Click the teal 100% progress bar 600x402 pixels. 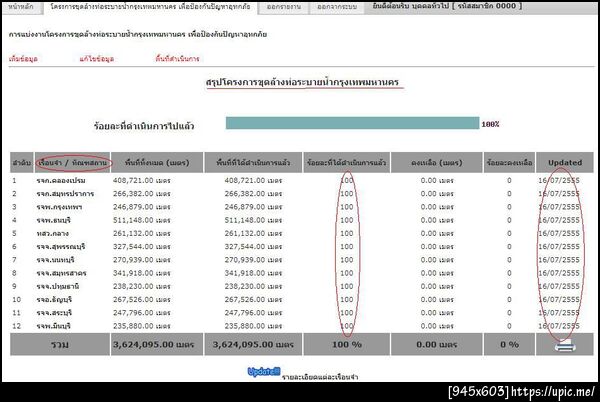352,123
